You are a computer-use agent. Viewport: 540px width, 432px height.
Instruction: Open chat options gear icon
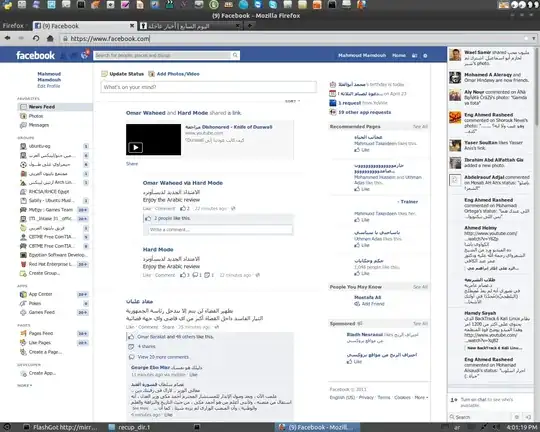[517, 417]
